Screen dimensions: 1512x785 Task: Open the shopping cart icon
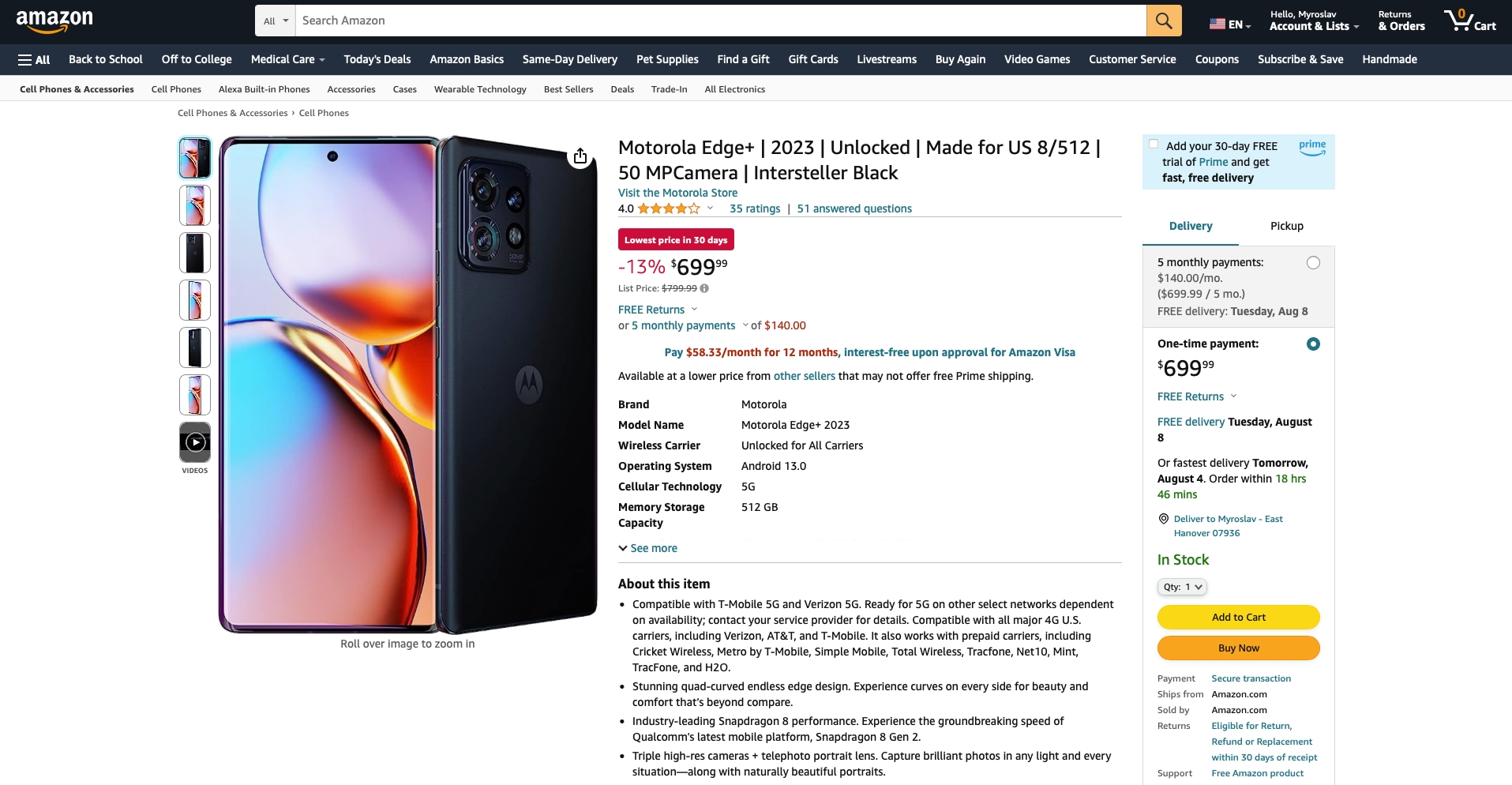pyautogui.click(x=1469, y=21)
